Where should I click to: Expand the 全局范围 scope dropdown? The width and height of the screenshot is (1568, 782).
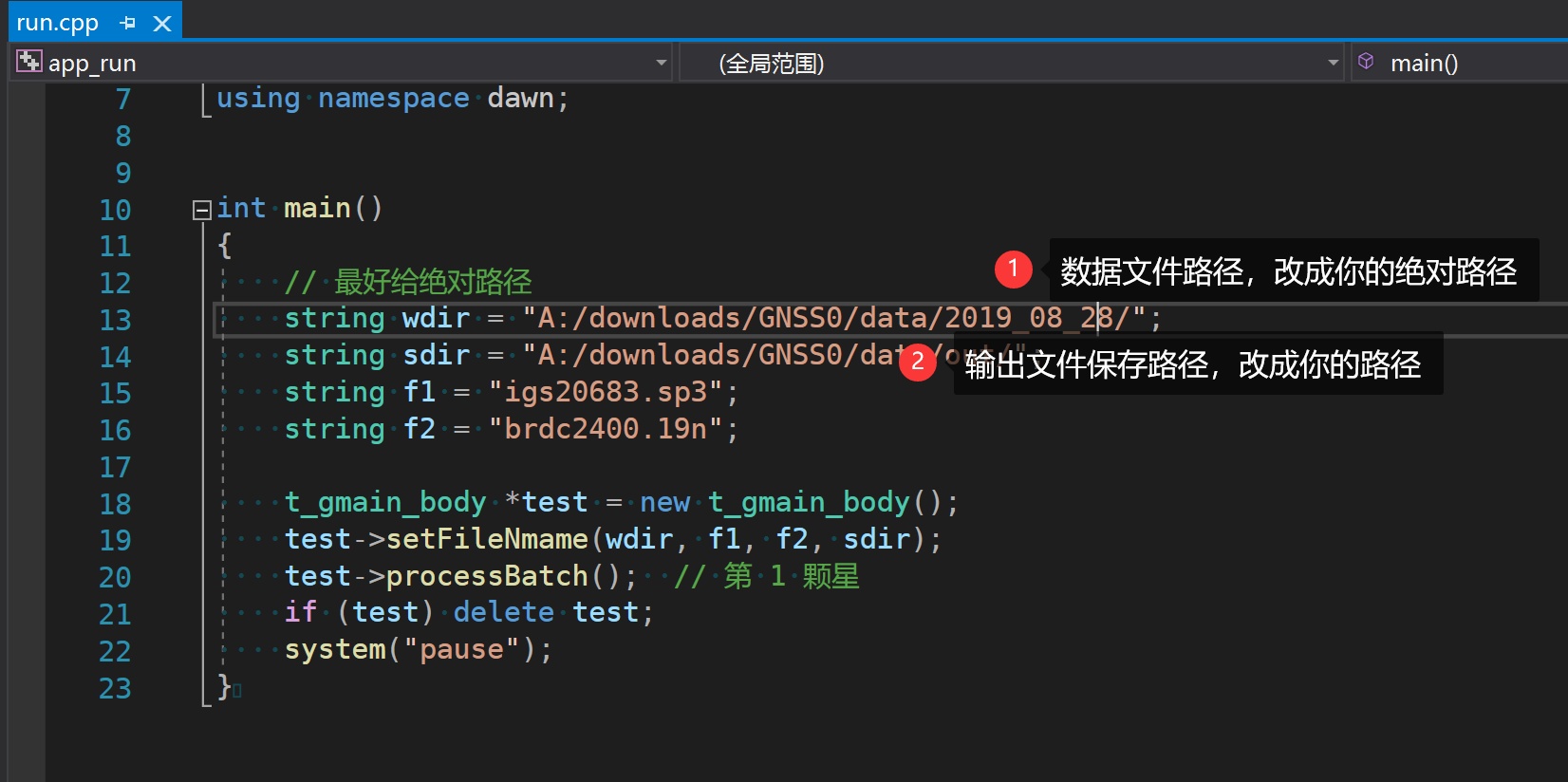pyautogui.click(x=1333, y=64)
